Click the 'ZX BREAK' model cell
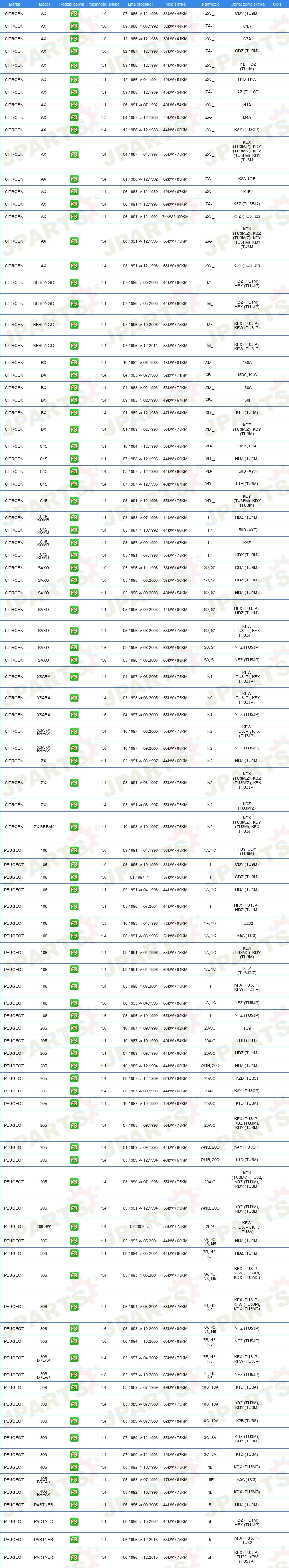Image resolution: width=289 pixels, height=1568 pixels. point(44,827)
